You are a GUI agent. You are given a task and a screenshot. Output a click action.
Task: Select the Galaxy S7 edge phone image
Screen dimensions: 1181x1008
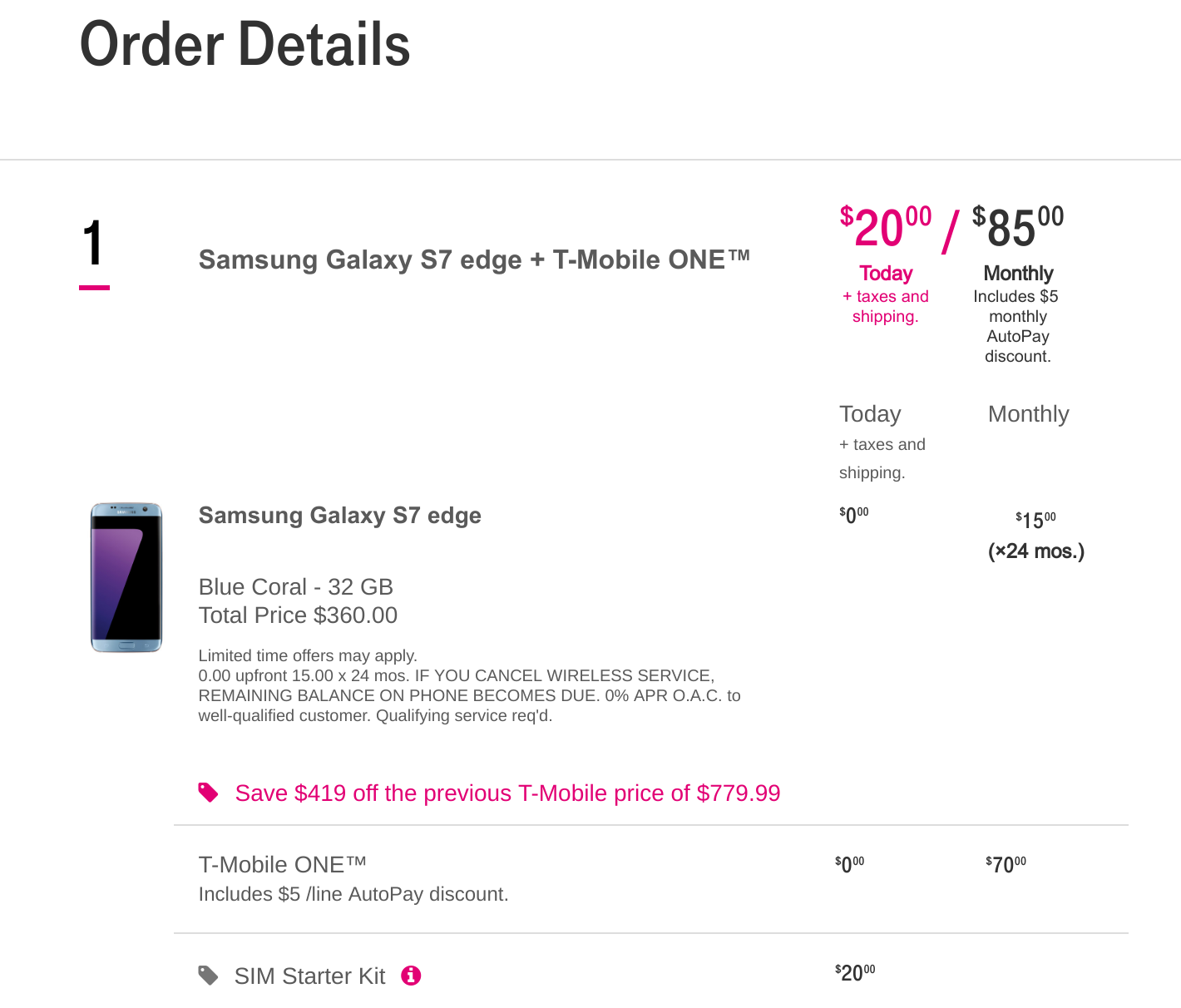click(126, 577)
